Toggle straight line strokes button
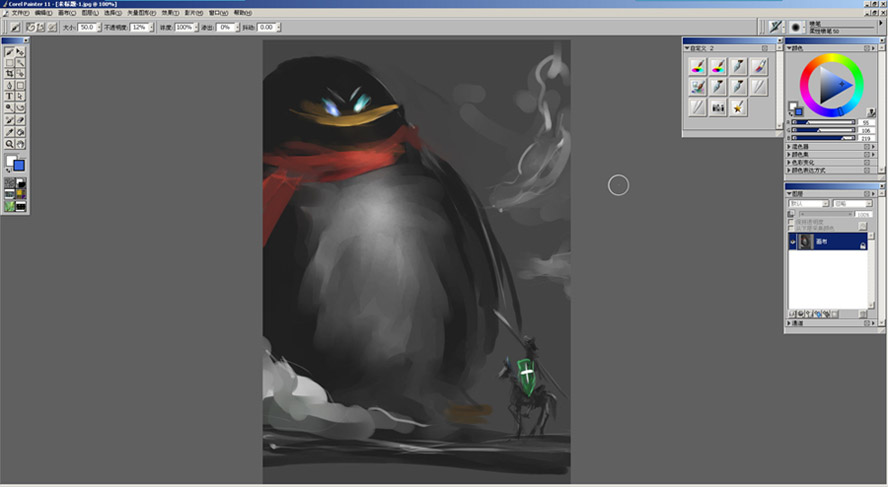 (41, 27)
